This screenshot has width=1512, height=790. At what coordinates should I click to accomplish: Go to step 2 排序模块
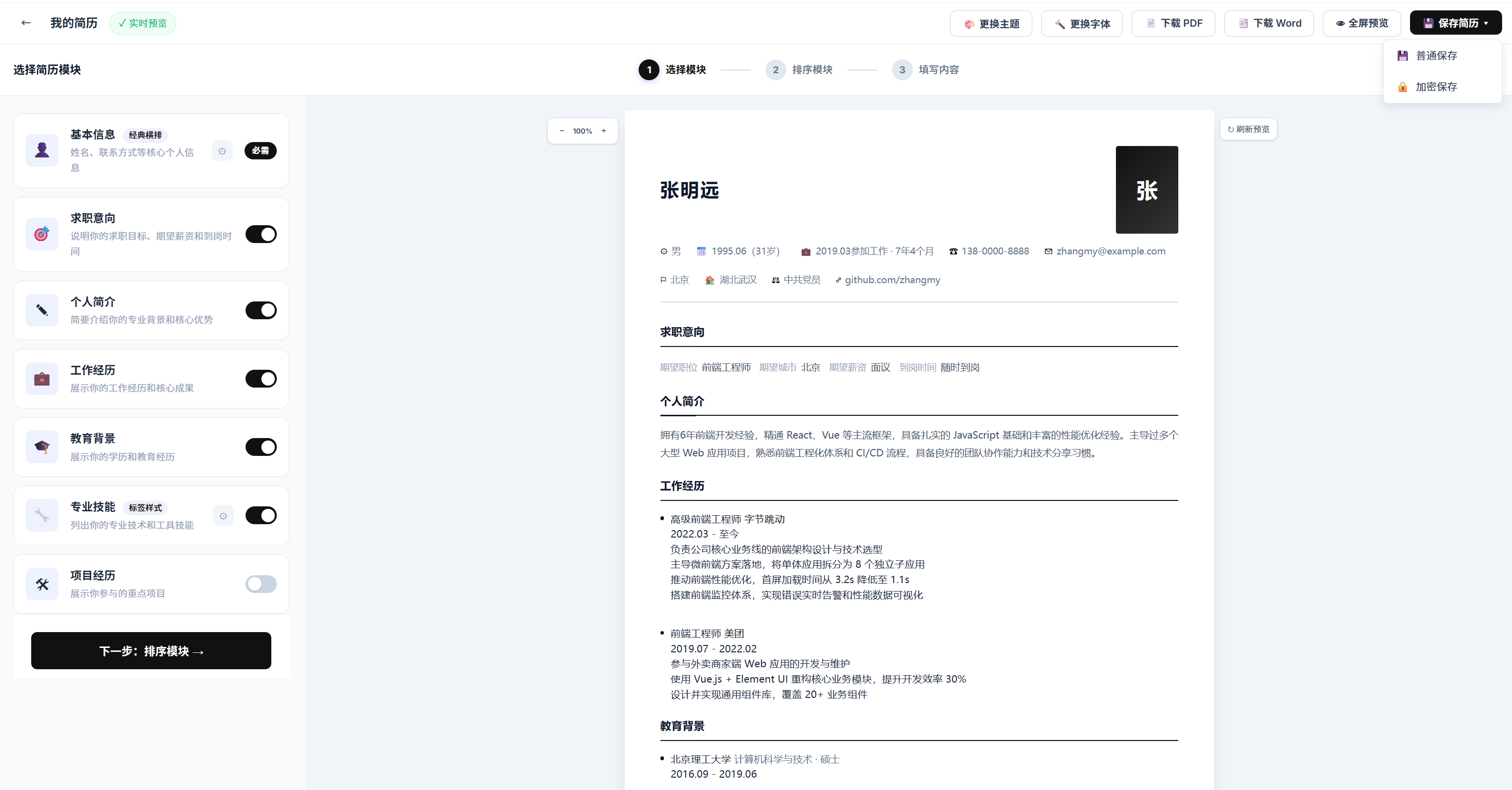pos(799,69)
